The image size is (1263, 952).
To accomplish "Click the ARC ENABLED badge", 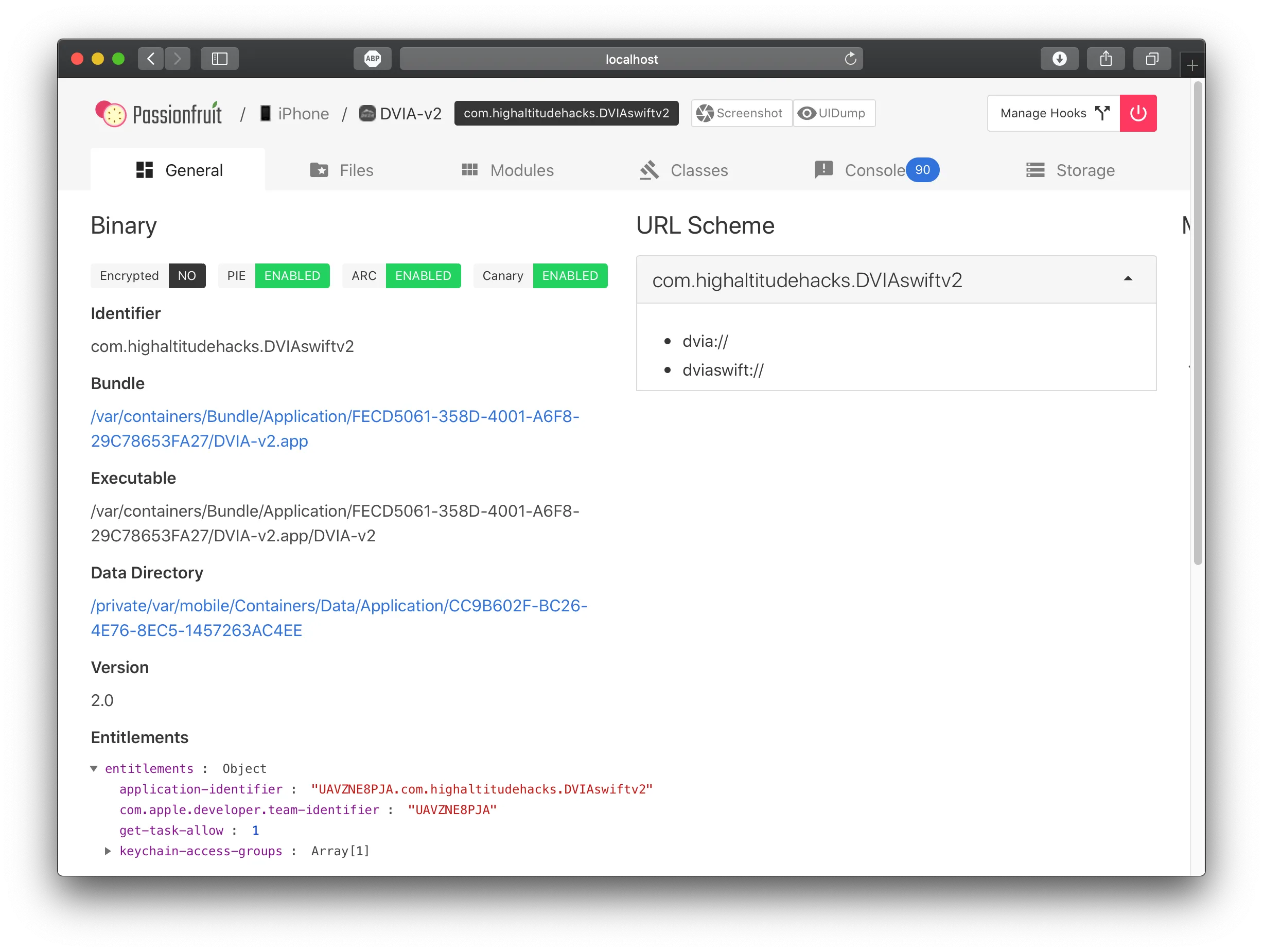I will click(x=401, y=276).
